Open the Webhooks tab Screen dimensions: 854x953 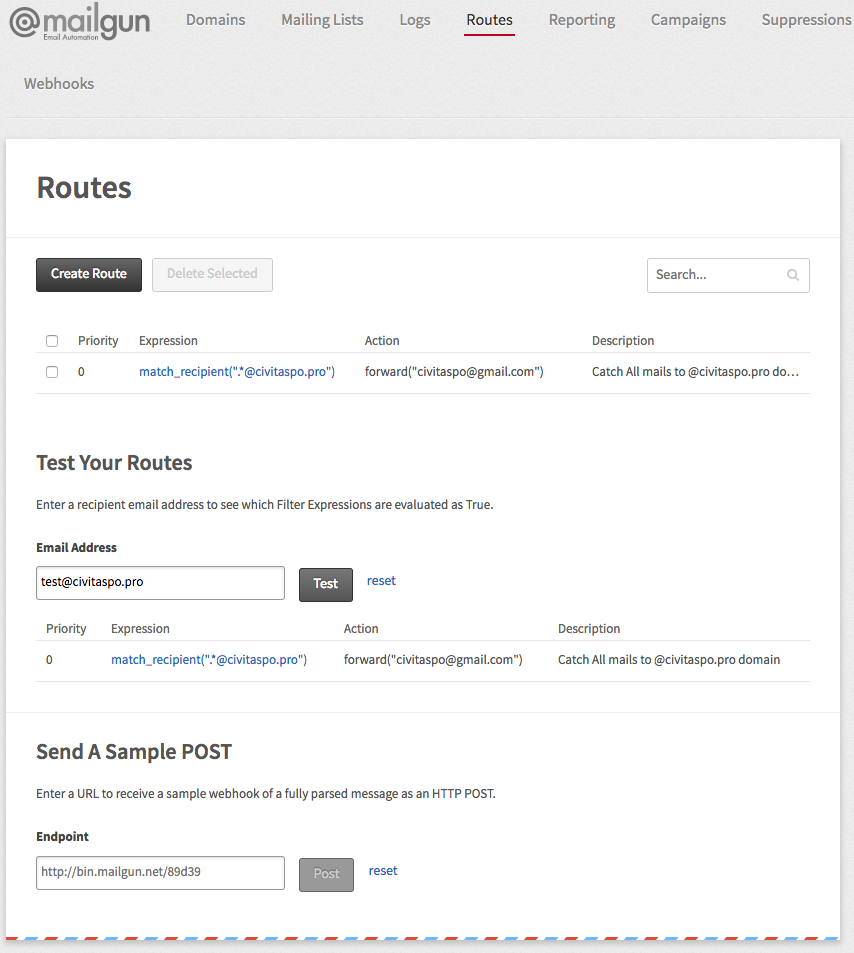[x=59, y=84]
